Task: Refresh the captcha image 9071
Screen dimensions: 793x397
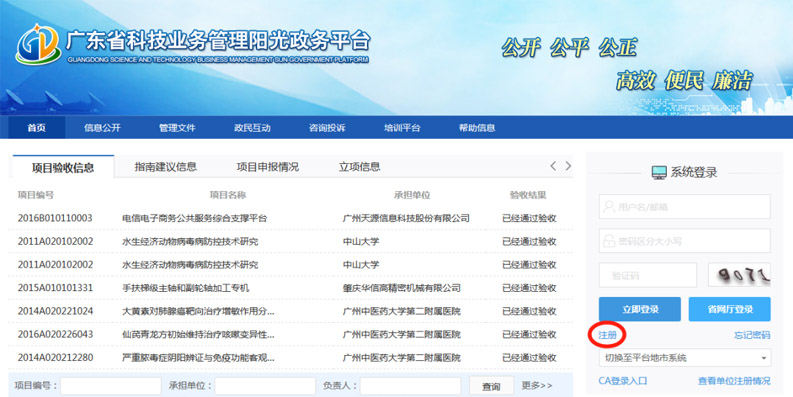Action: 739,275
